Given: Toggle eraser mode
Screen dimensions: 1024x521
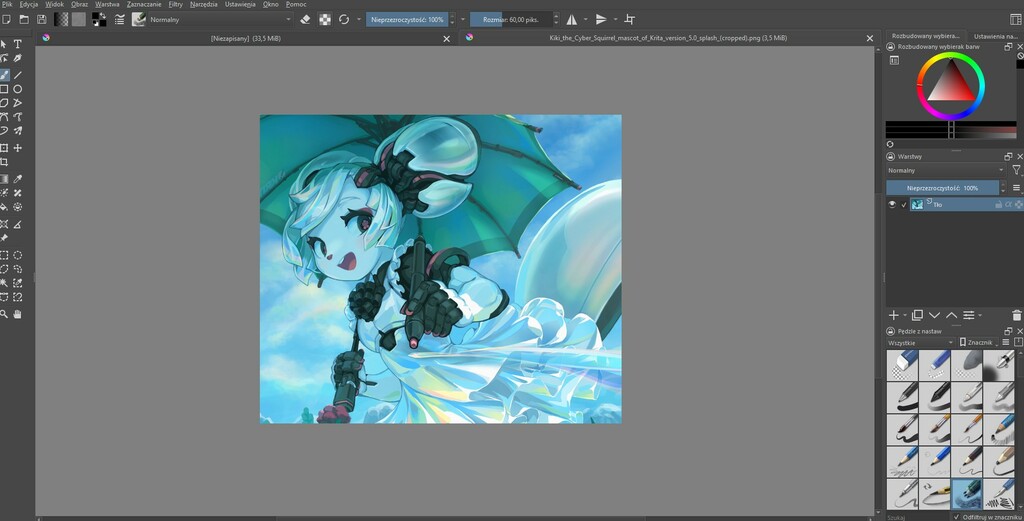Looking at the screenshot, I should pos(305,20).
